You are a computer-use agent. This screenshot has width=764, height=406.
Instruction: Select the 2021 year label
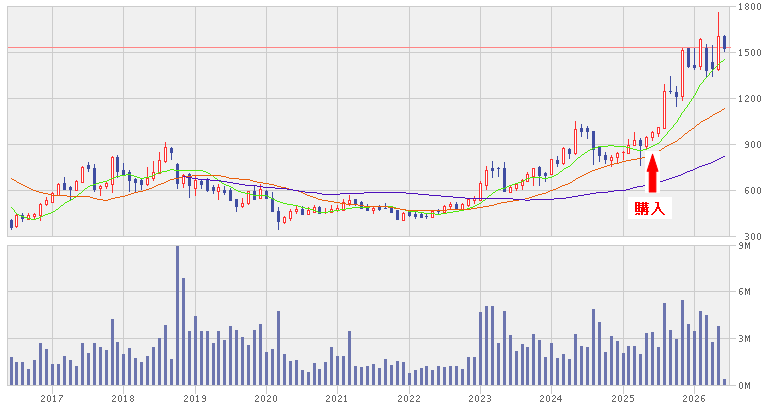pos(338,399)
